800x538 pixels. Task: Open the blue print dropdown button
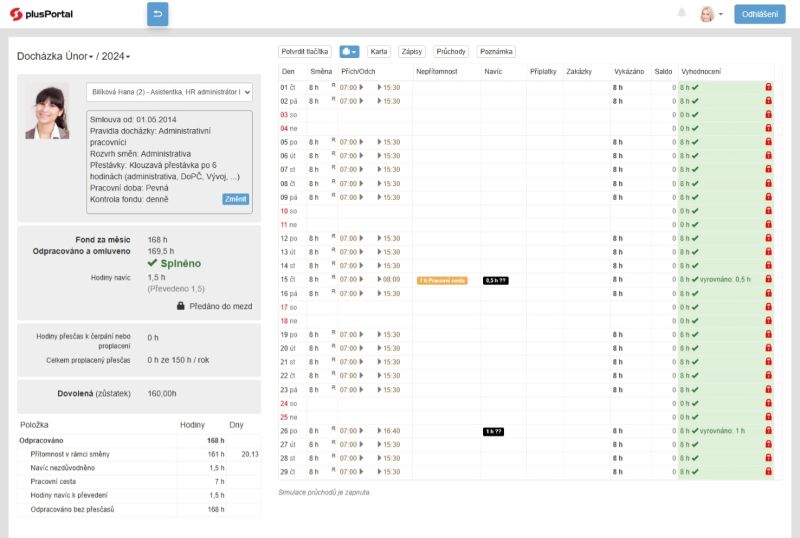click(x=349, y=52)
